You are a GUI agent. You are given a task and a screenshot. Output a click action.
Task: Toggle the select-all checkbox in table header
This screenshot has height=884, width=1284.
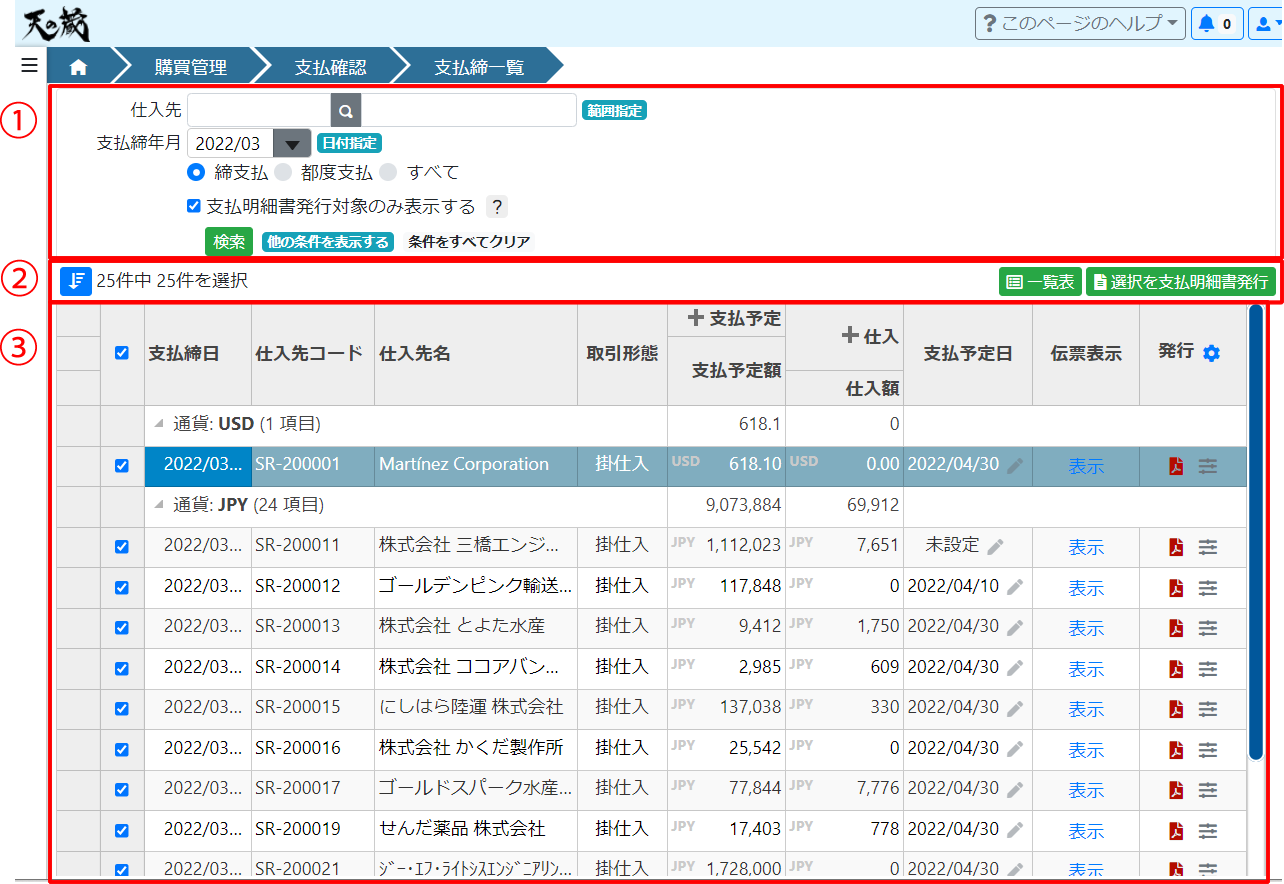pos(122,353)
